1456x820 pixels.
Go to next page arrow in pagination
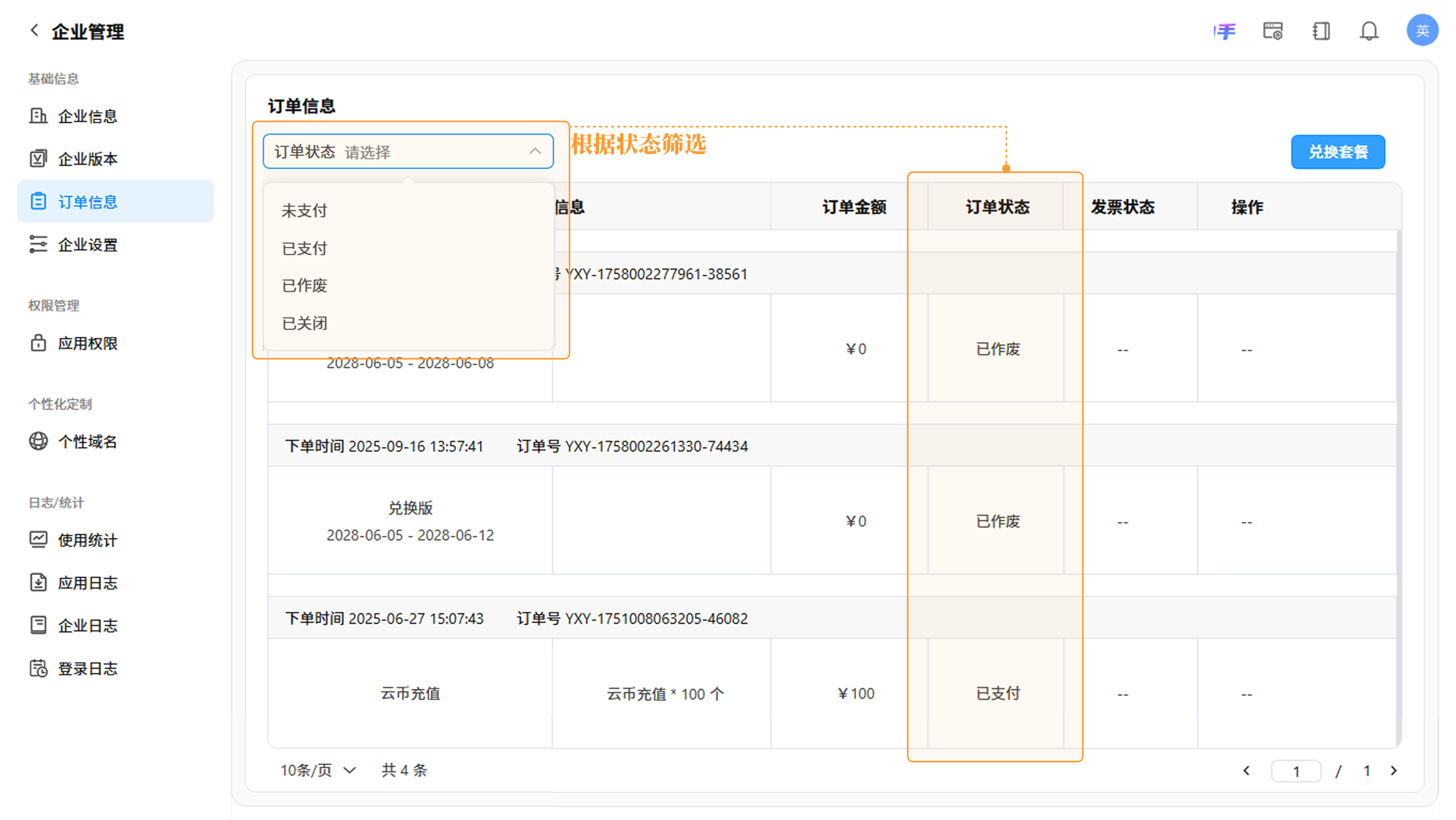click(1393, 771)
